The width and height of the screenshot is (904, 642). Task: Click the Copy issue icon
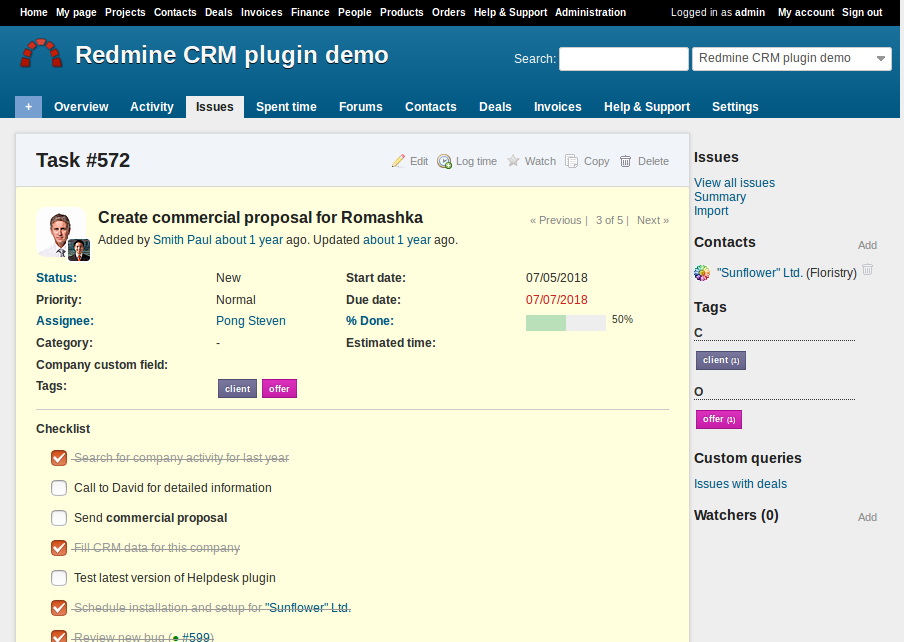[572, 161]
